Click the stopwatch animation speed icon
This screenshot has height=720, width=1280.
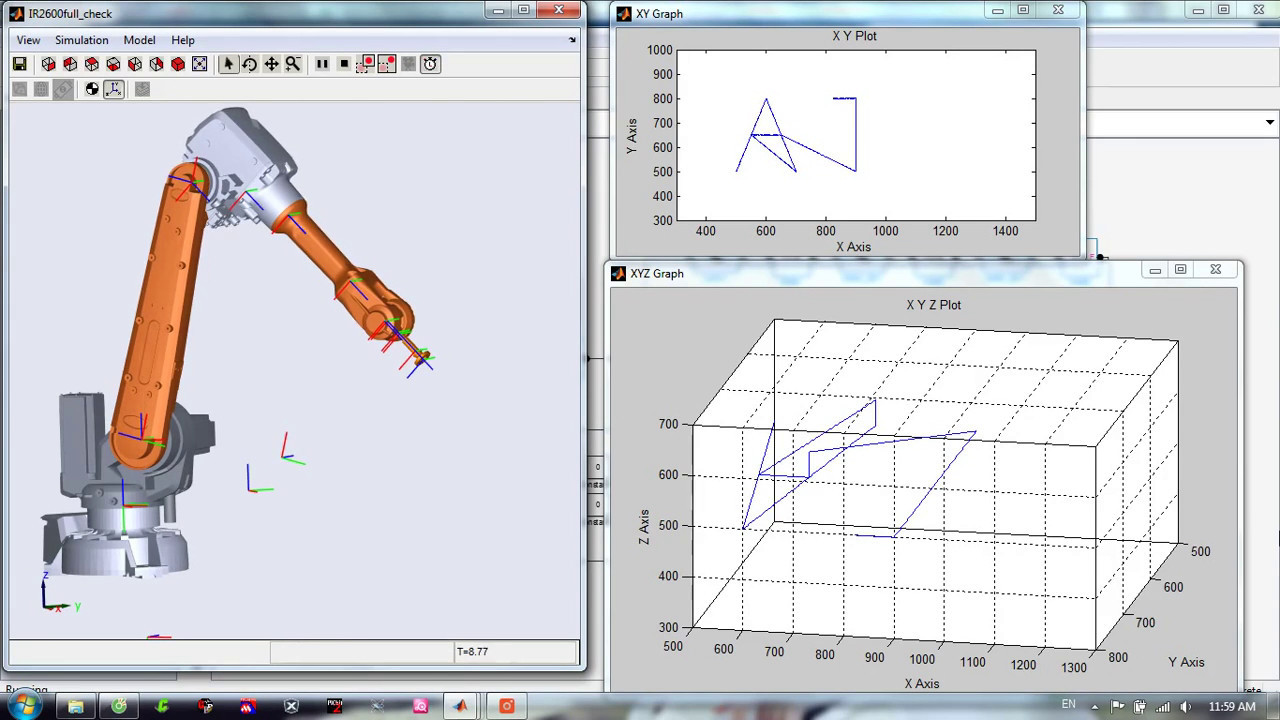point(430,64)
